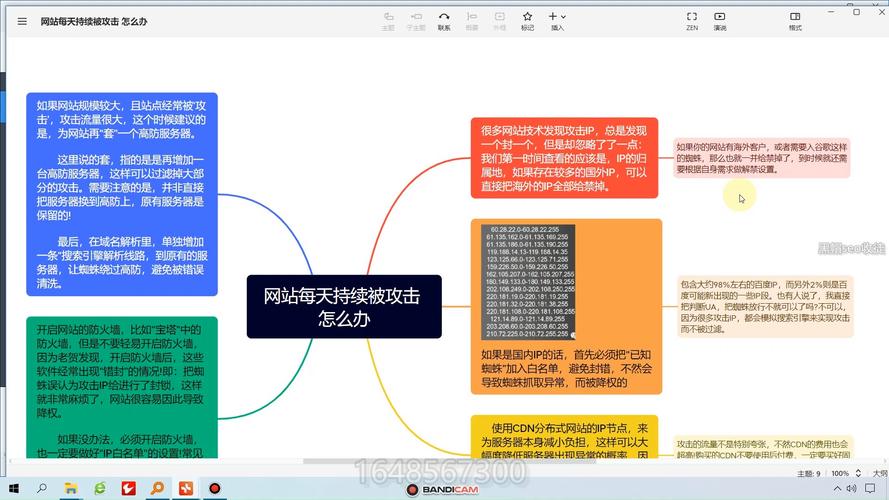Open Windows taskbar search
The width and height of the screenshot is (889, 500).
(x=42, y=488)
